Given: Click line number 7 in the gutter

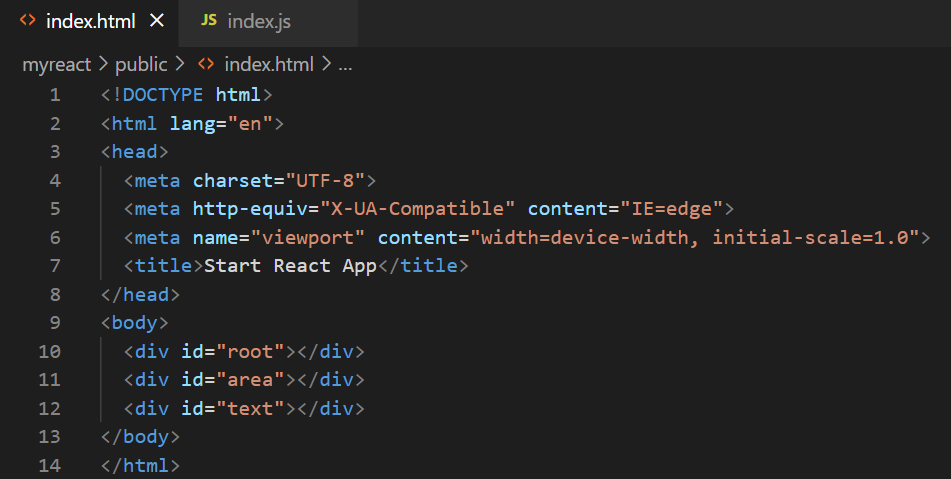Looking at the screenshot, I should pyautogui.click(x=55, y=266).
